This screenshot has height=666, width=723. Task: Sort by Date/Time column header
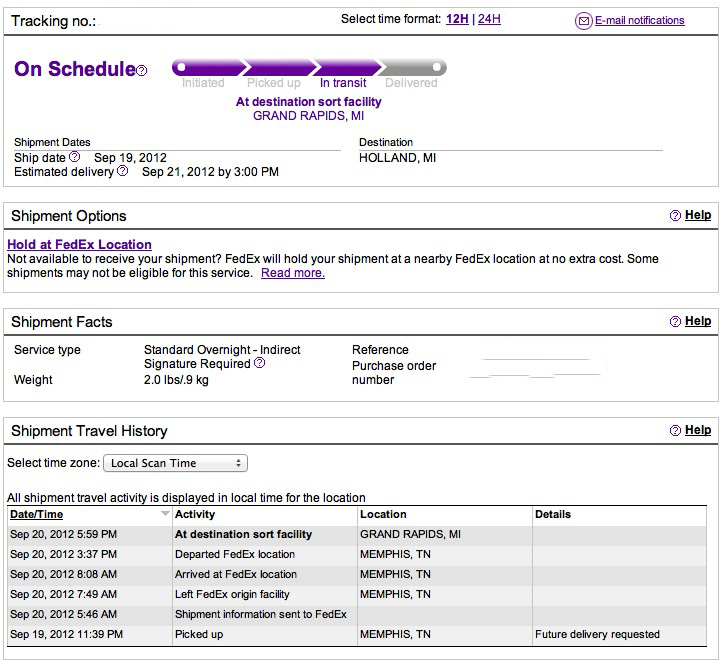(x=36, y=514)
